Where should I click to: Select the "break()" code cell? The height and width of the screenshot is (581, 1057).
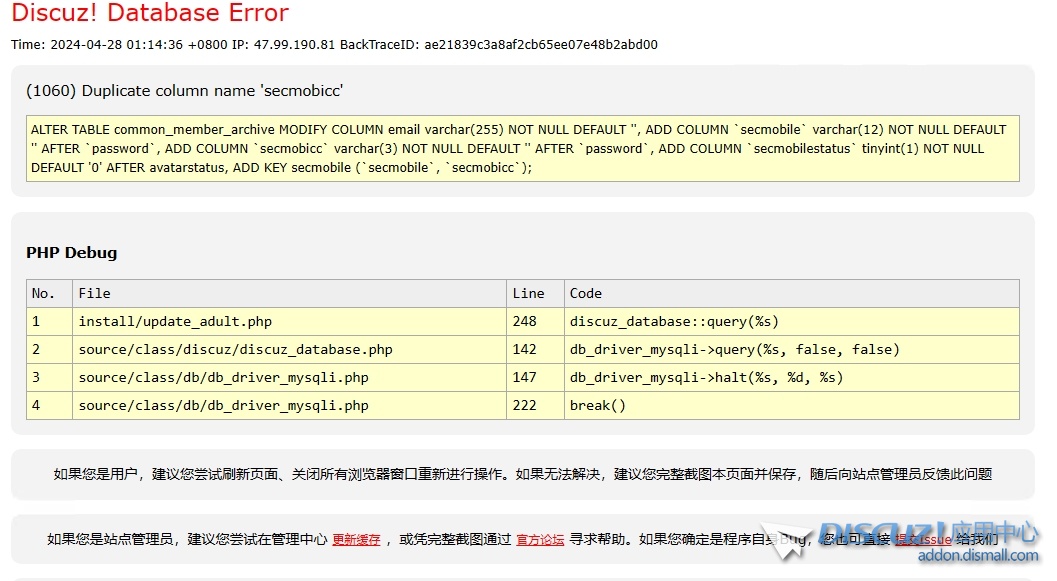[791, 406]
